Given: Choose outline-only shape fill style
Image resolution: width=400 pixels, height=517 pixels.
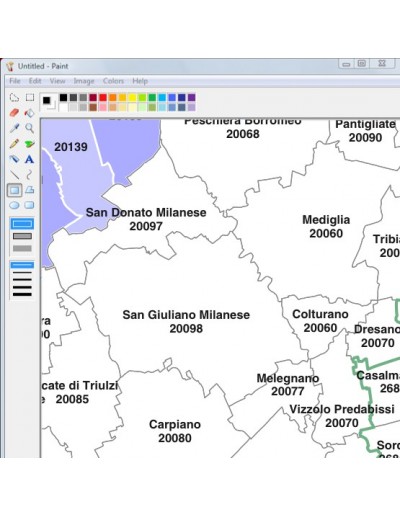Looking at the screenshot, I should 22,224.
